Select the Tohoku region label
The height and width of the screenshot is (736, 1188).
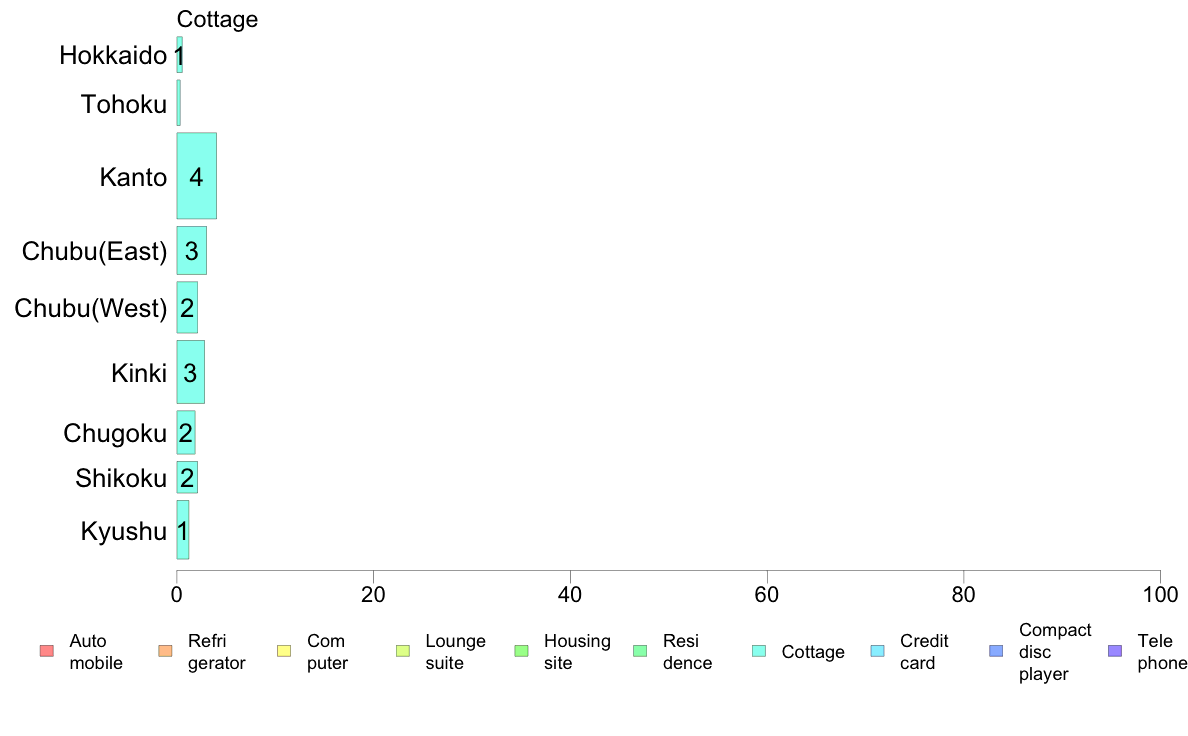[123, 104]
